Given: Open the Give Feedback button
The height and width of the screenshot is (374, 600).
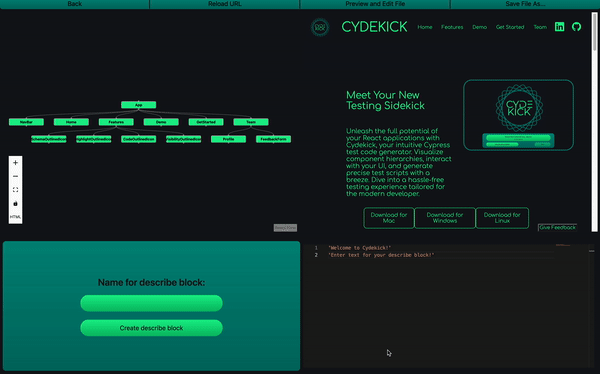Looking at the screenshot, I should [x=558, y=227].
